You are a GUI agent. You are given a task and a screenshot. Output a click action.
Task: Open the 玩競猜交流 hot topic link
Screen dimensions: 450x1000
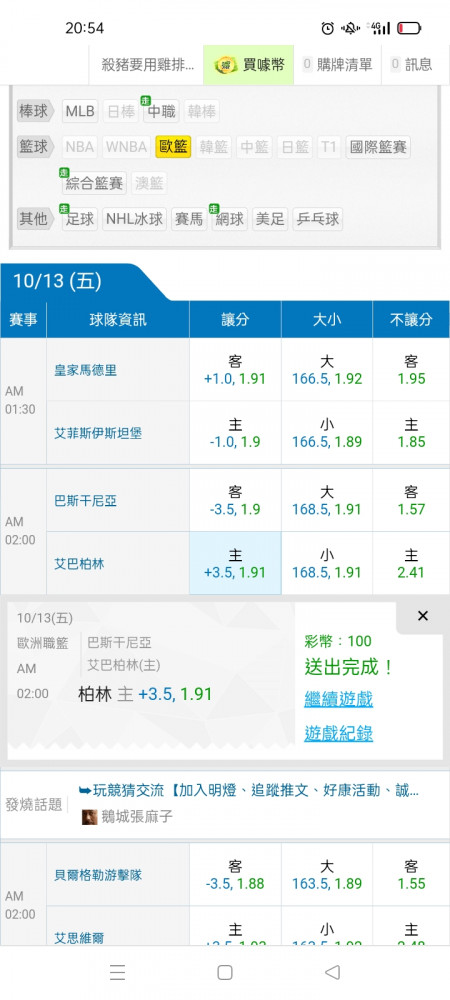coord(249,791)
